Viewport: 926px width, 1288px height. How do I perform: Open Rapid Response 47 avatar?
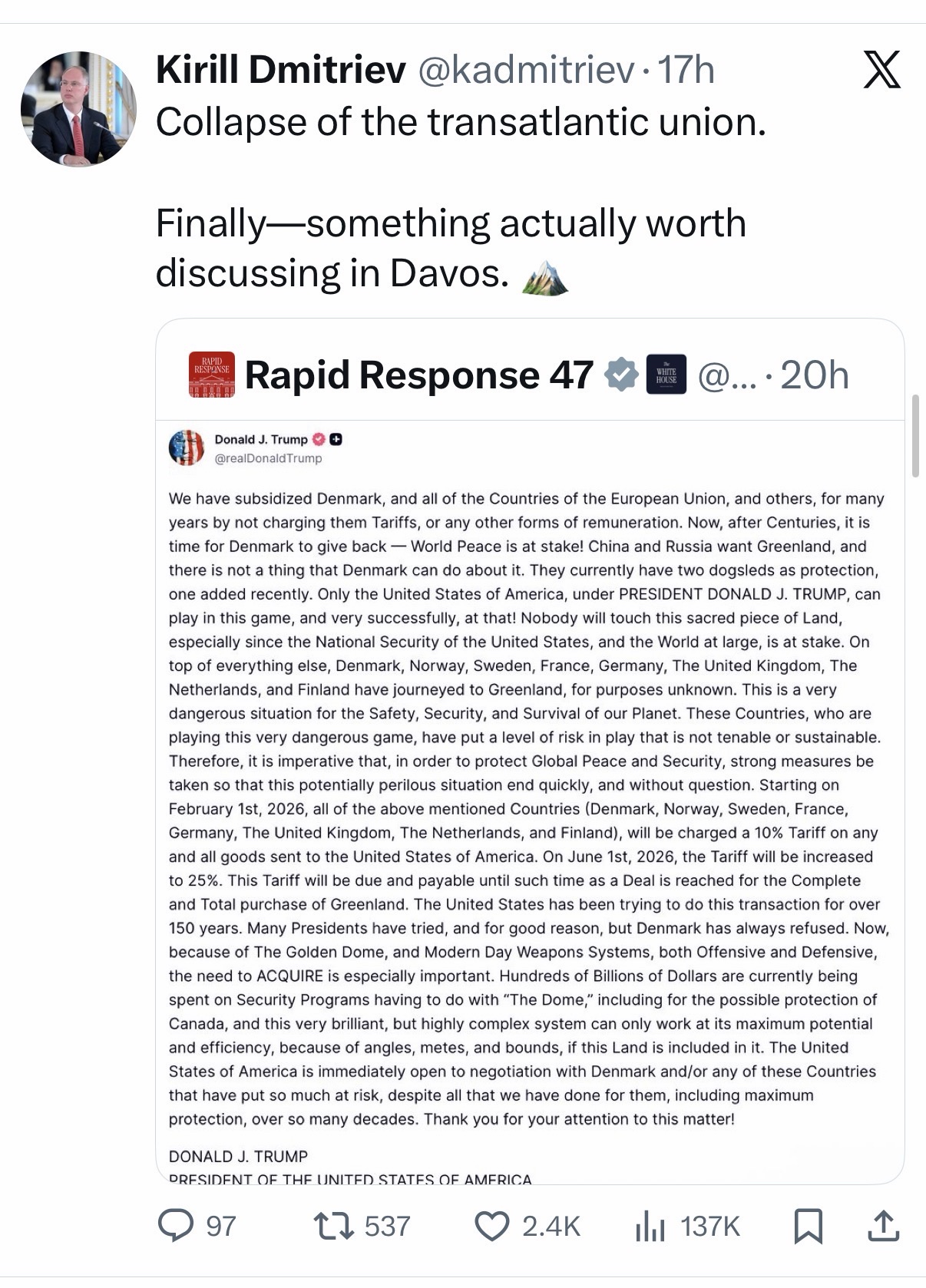click(x=211, y=375)
